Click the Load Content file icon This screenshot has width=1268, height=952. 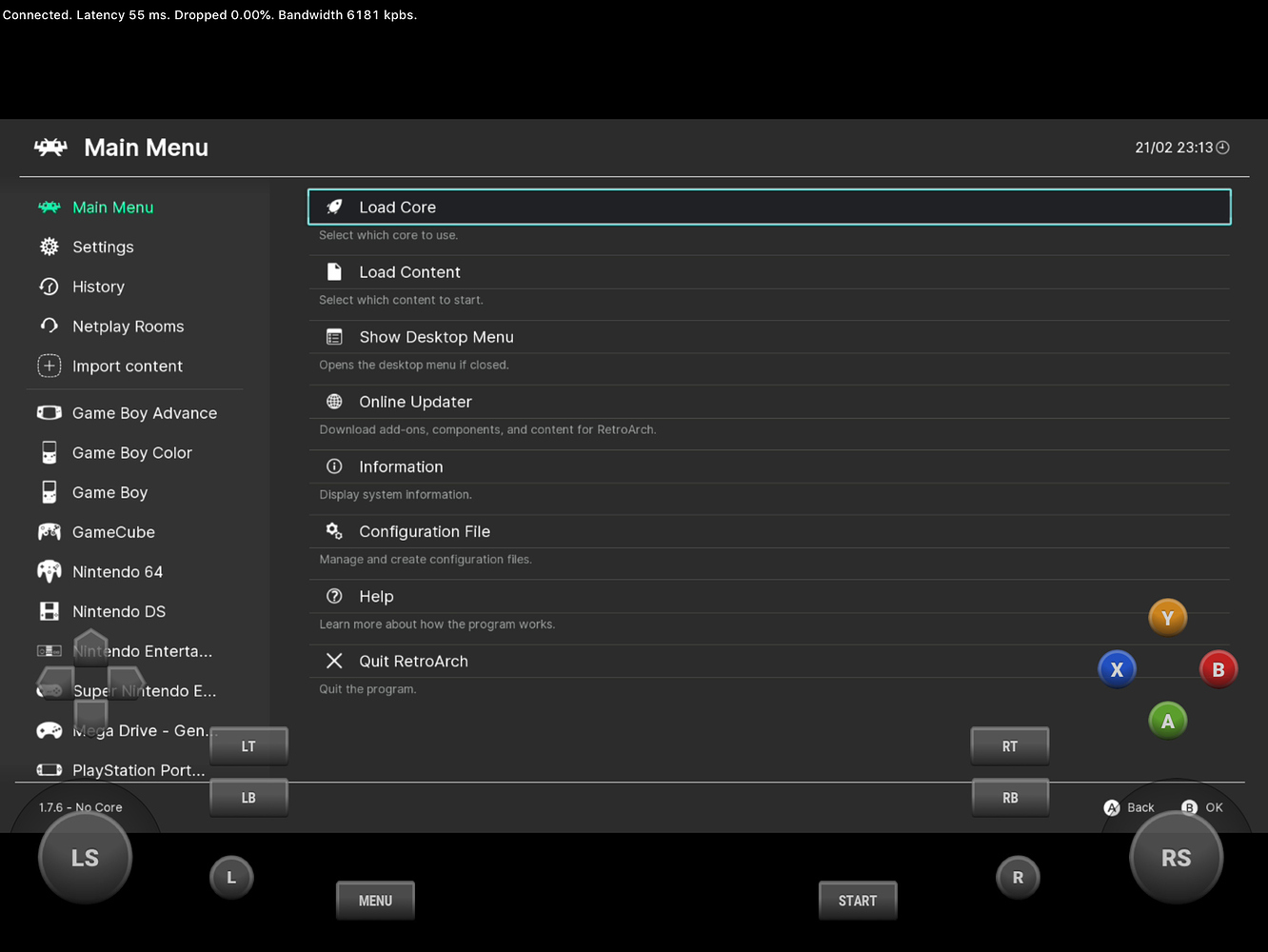(x=334, y=271)
